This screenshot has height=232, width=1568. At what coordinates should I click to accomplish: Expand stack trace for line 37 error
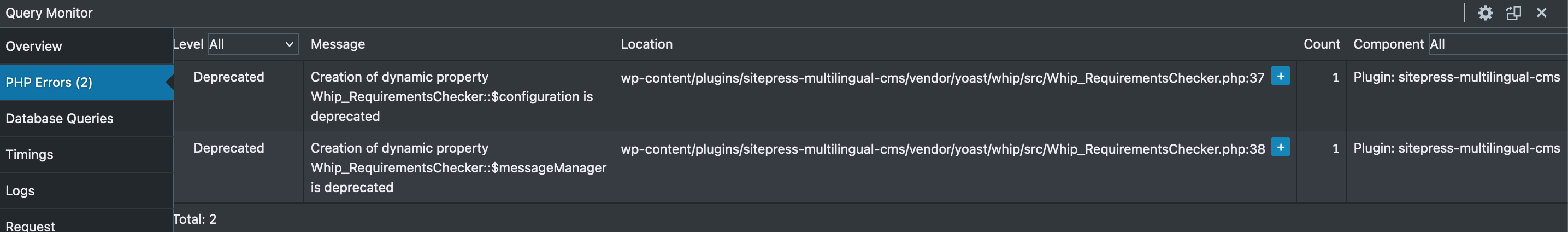pos(1280,76)
